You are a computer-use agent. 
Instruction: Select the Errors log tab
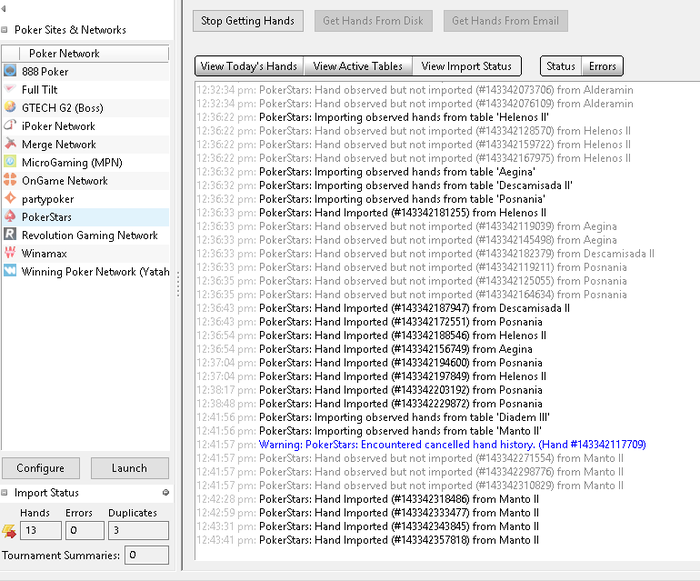coord(602,66)
